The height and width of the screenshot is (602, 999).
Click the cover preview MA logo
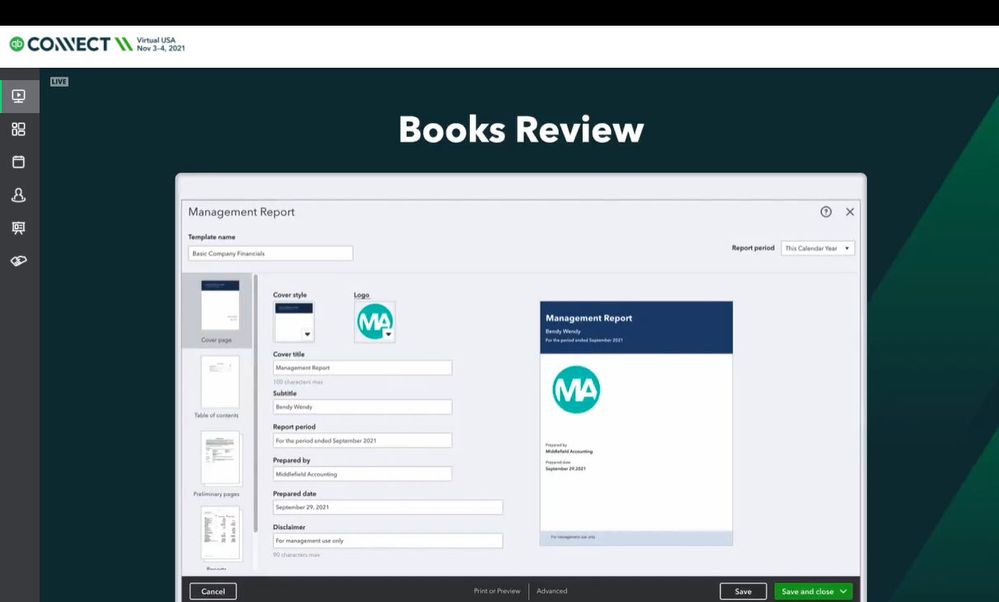point(576,389)
